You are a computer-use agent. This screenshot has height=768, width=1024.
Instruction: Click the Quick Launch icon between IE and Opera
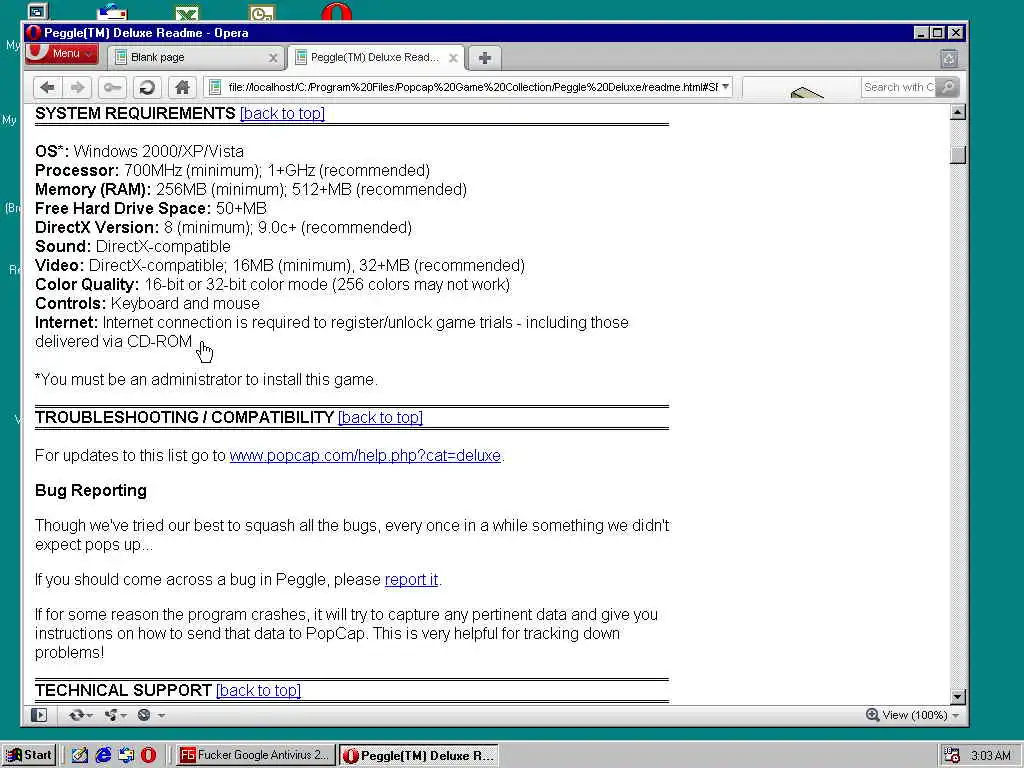coord(126,755)
